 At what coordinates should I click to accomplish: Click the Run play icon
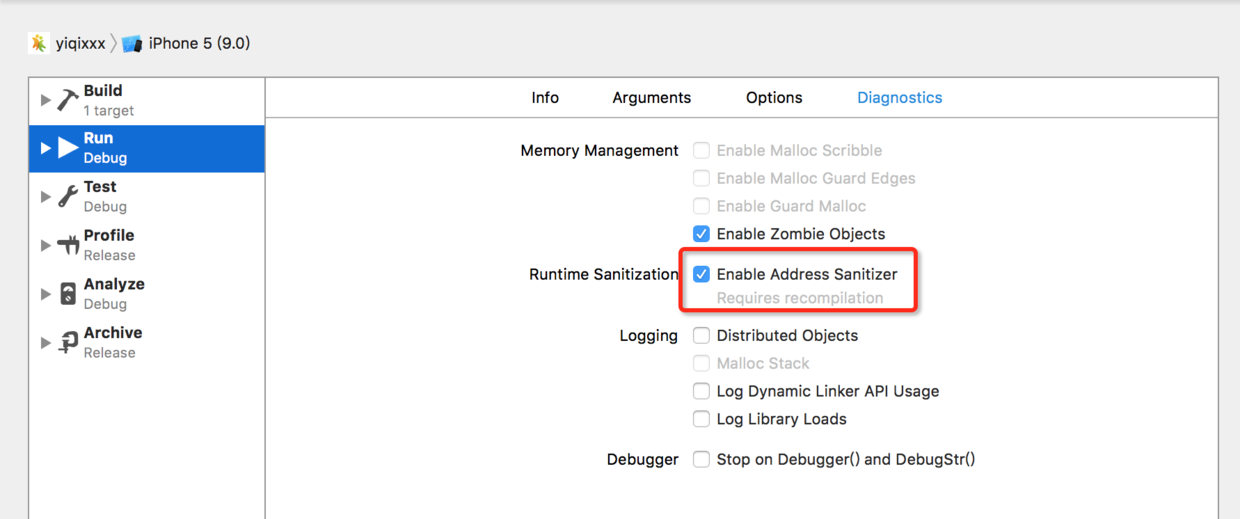point(67,148)
